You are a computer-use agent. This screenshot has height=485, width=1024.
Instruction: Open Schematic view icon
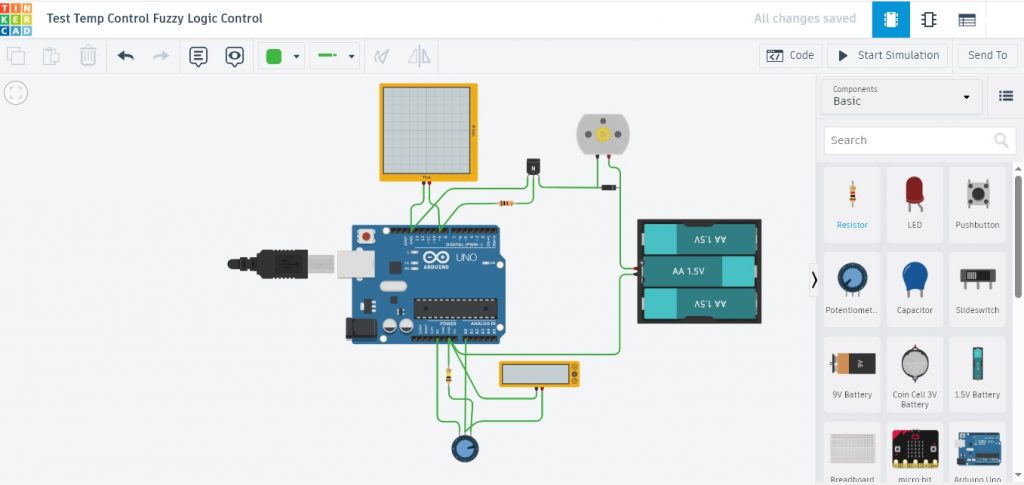[x=928, y=20]
